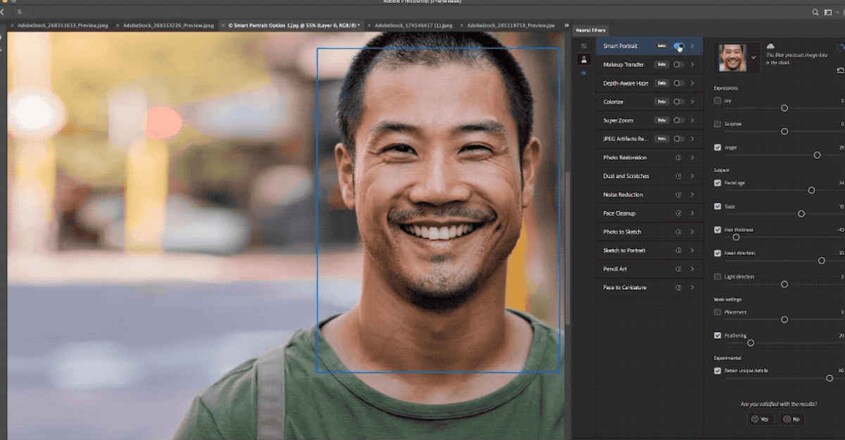Check the Surprise expression checkbox

(717, 124)
